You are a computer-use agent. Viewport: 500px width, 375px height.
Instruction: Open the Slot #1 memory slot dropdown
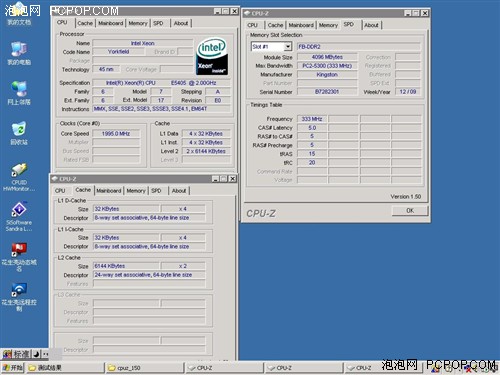pos(289,46)
